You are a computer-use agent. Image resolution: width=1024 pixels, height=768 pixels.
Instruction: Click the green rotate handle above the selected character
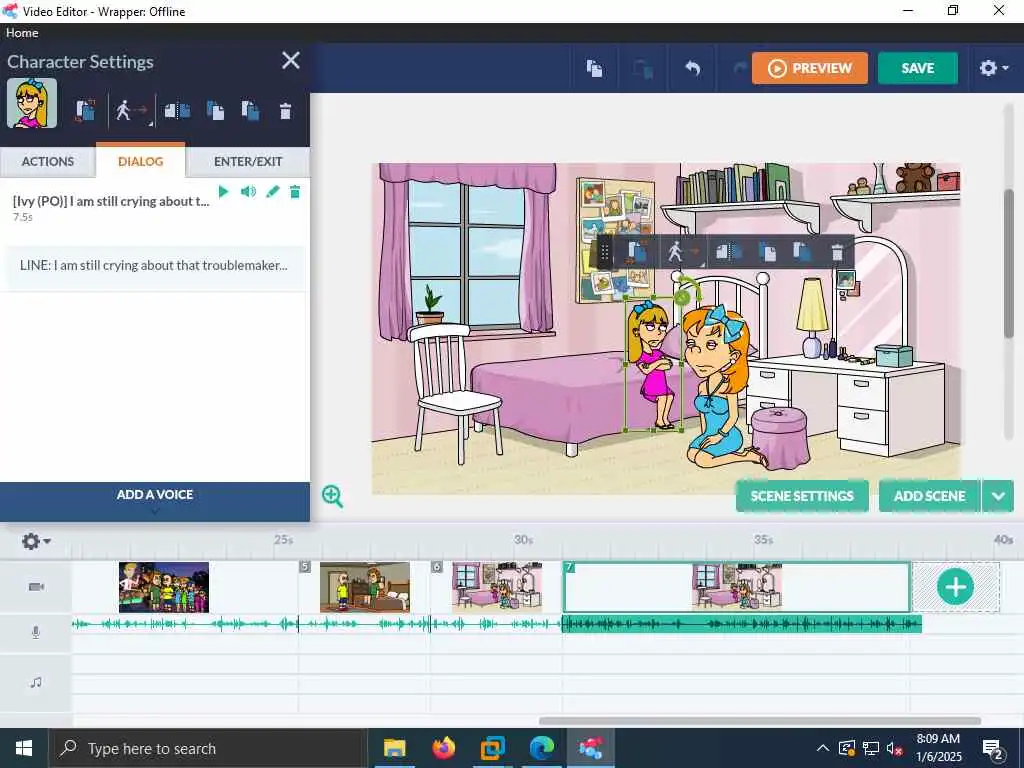[682, 298]
